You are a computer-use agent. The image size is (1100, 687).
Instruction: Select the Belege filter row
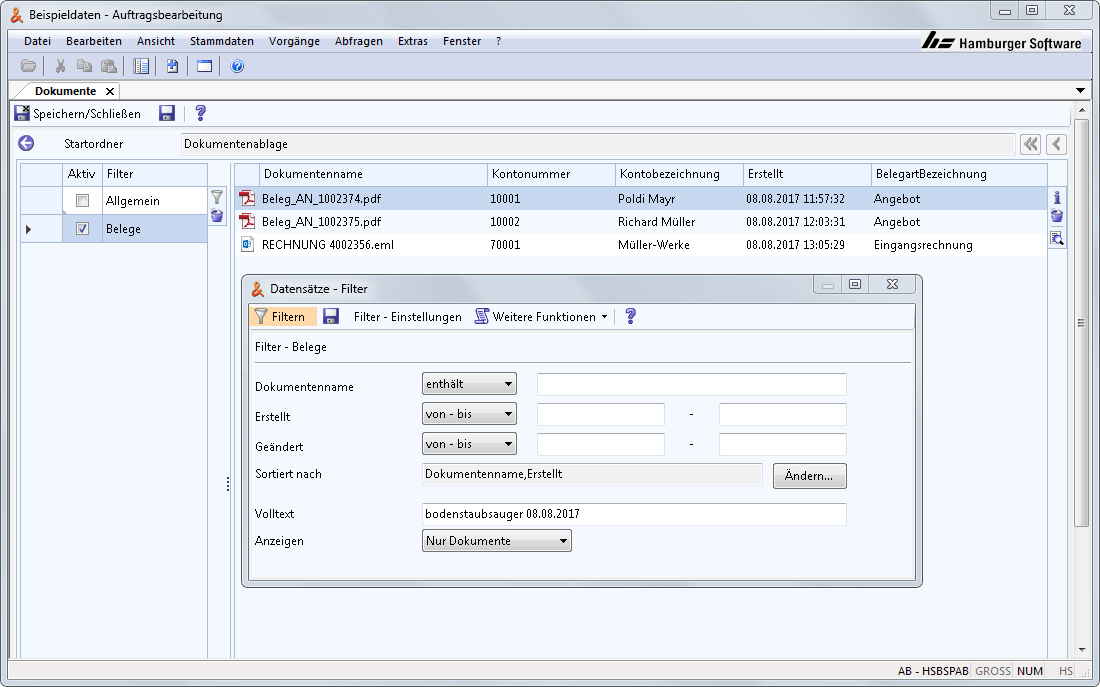tap(114, 229)
